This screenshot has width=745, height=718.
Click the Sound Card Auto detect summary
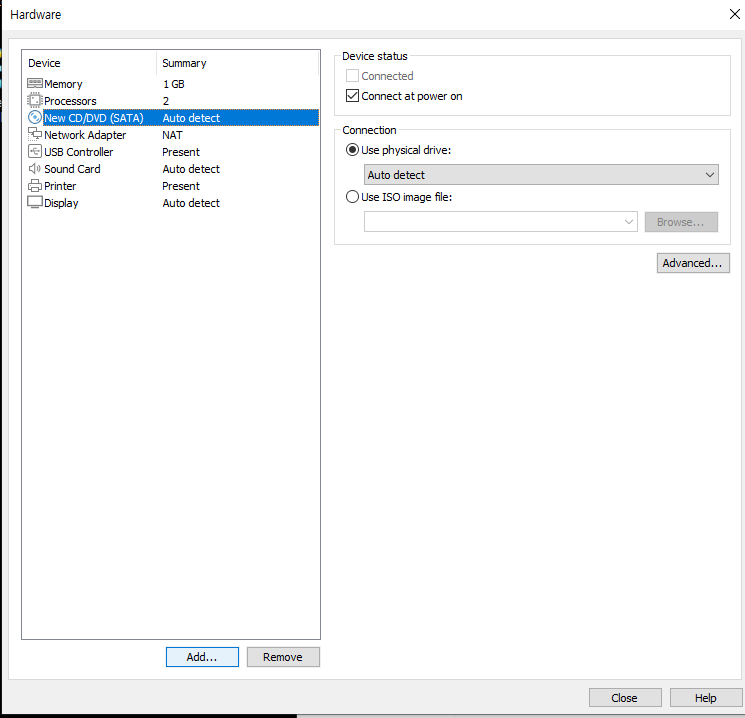tap(191, 169)
